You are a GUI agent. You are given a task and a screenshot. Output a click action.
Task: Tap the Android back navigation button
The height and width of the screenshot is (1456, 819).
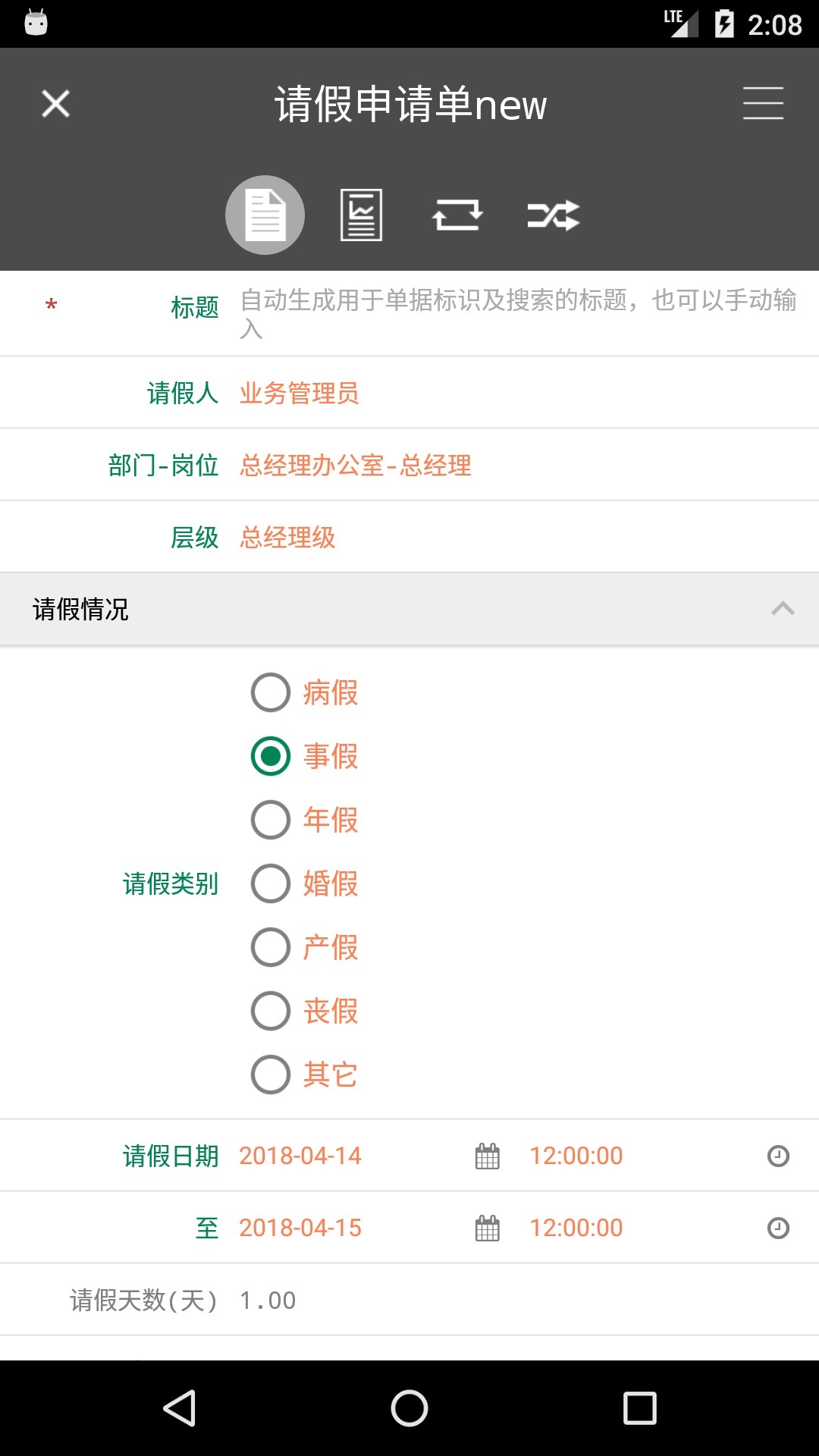point(180,1409)
